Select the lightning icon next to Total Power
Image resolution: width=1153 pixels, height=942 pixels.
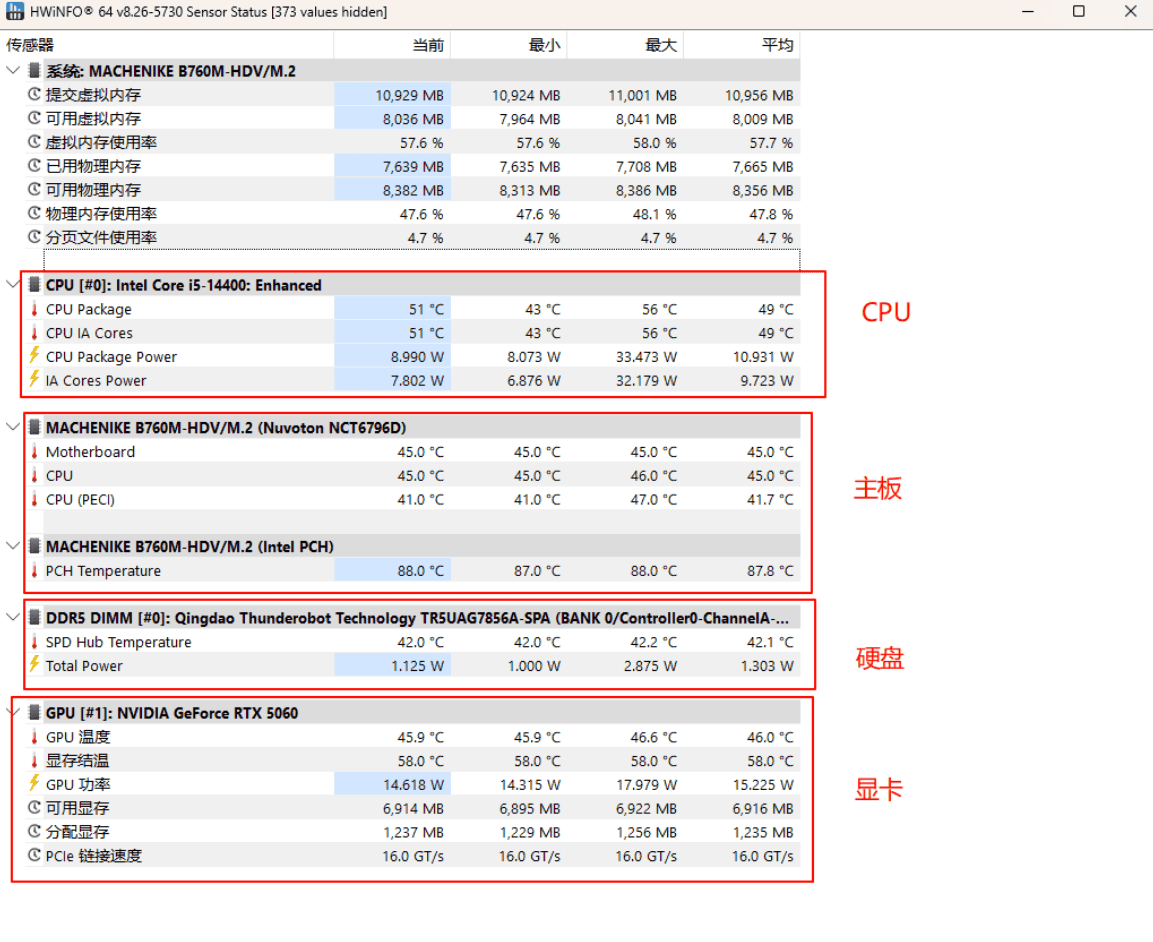(x=34, y=665)
